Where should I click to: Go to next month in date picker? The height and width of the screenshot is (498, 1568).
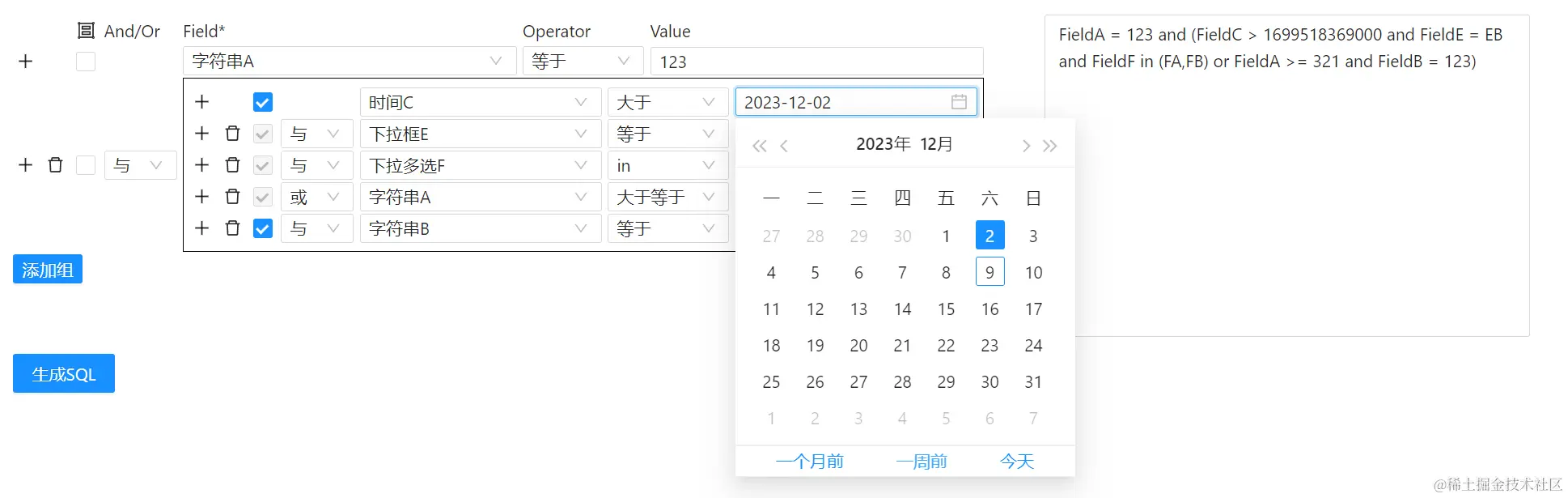pyautogui.click(x=1026, y=146)
